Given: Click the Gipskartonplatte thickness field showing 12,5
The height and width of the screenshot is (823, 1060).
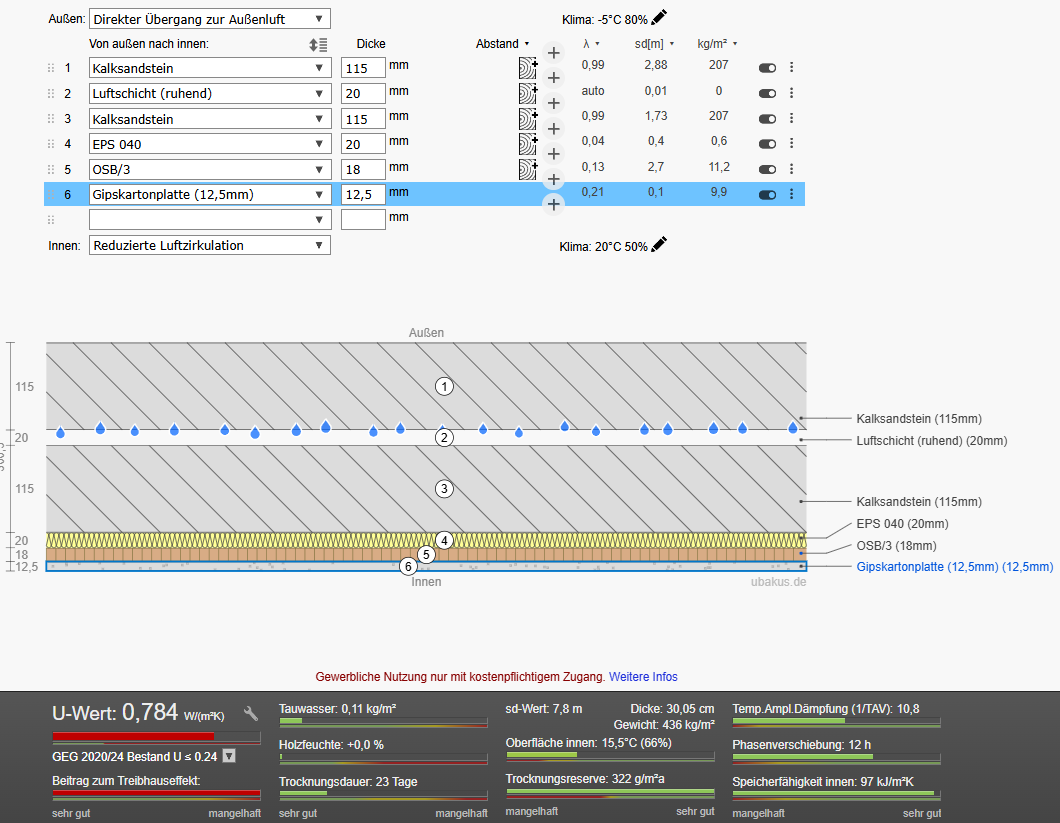Looking at the screenshot, I should [x=363, y=194].
